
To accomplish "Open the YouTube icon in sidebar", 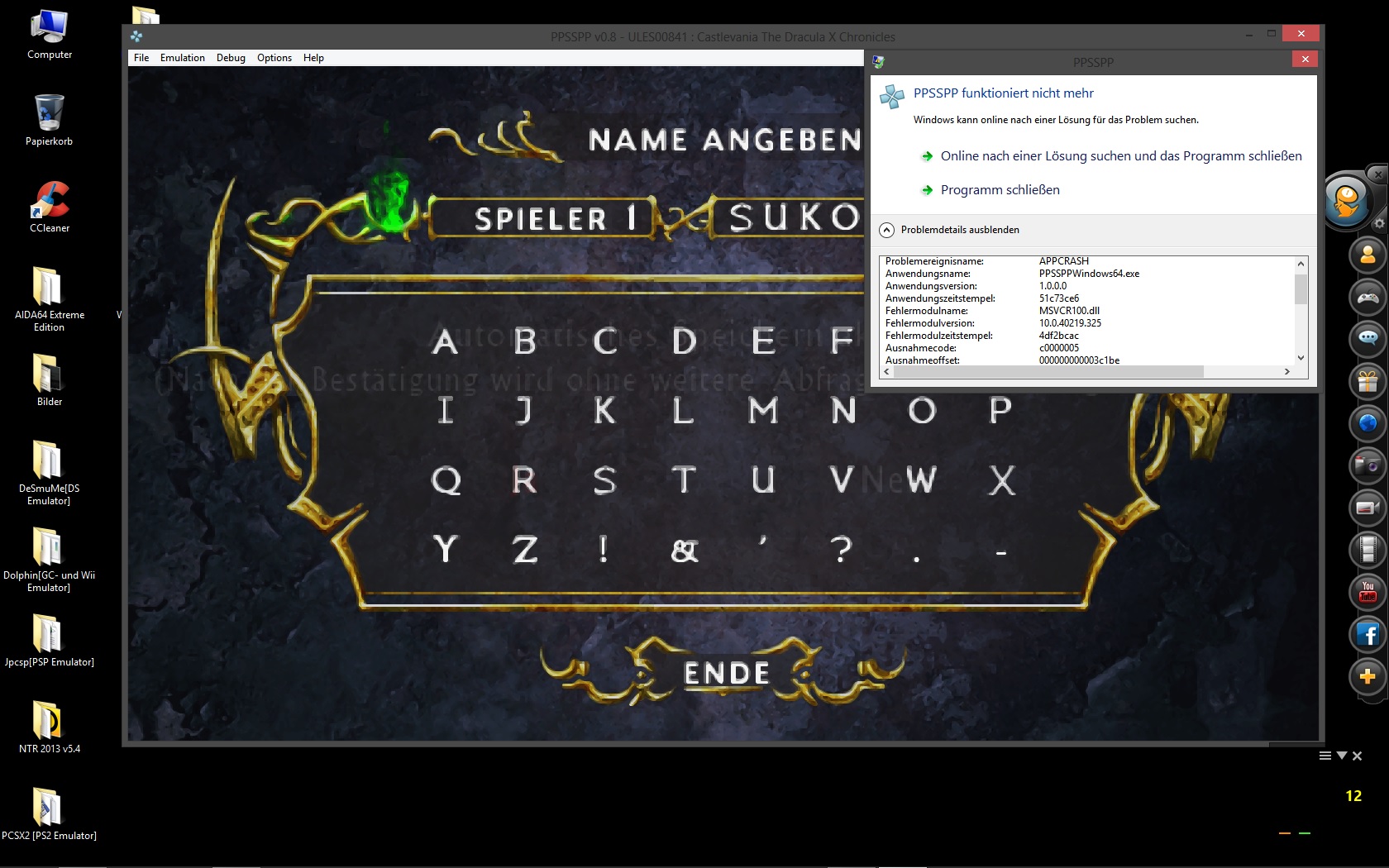I will click(1368, 592).
